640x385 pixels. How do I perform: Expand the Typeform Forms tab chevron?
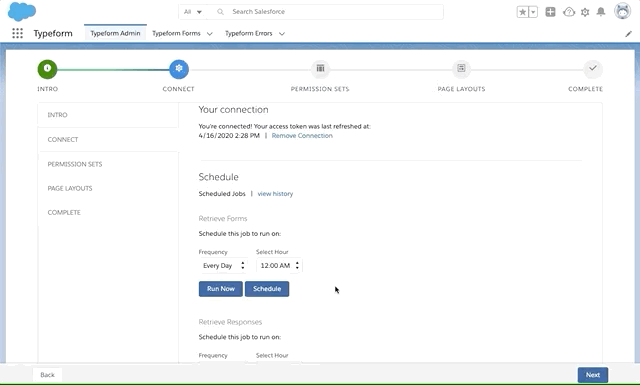pos(210,34)
